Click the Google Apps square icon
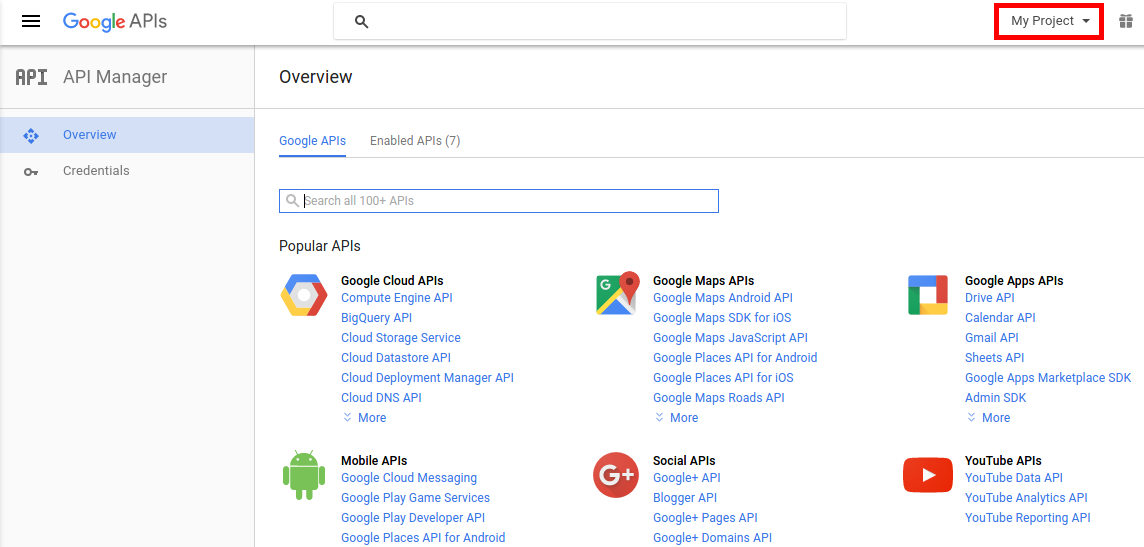This screenshot has width=1144, height=547. pos(927,295)
